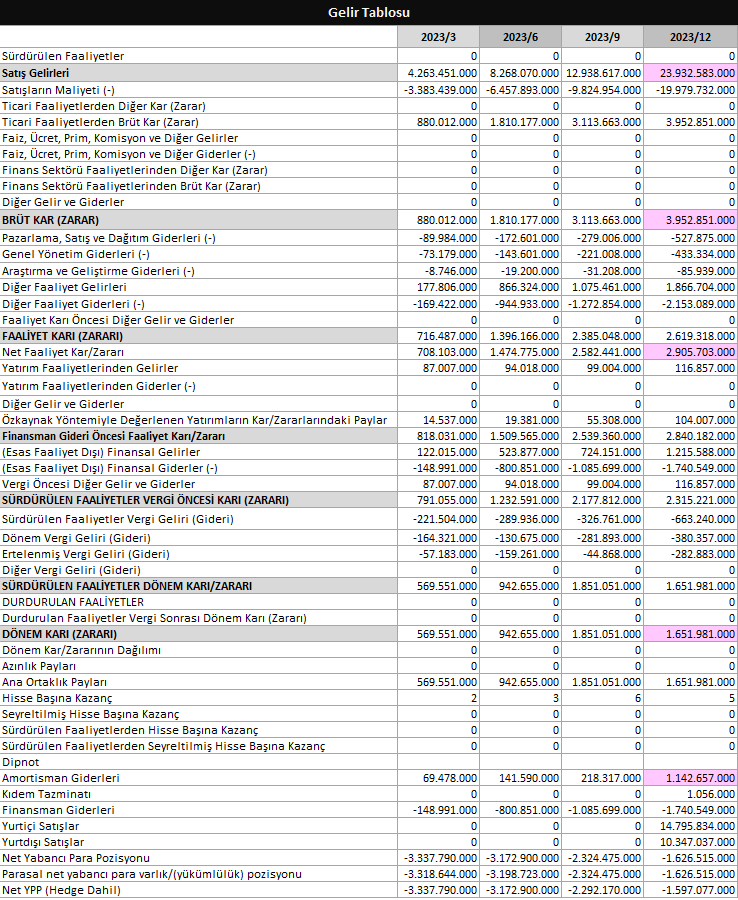Click the BRÜT KAR (ZARAR) row label
The height and width of the screenshot is (900, 738).
(51, 220)
